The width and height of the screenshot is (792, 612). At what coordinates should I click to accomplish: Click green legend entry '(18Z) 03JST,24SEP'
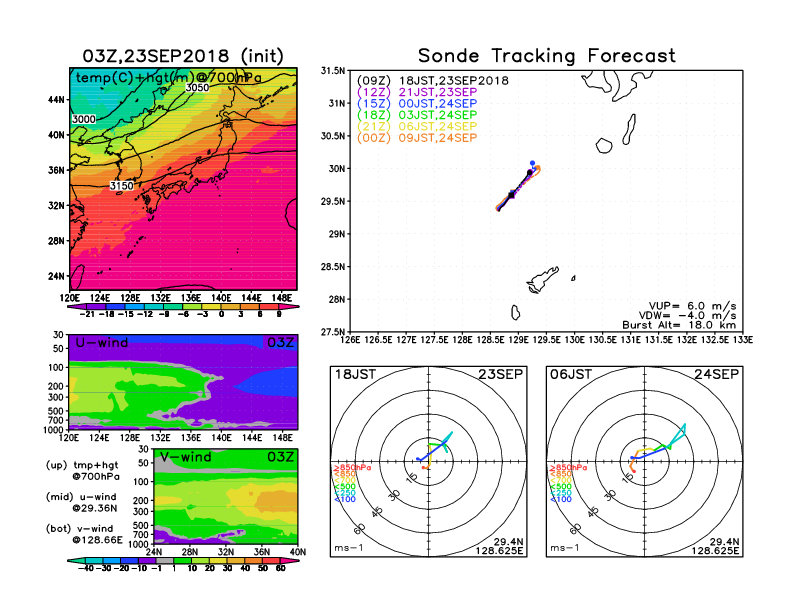[x=417, y=115]
